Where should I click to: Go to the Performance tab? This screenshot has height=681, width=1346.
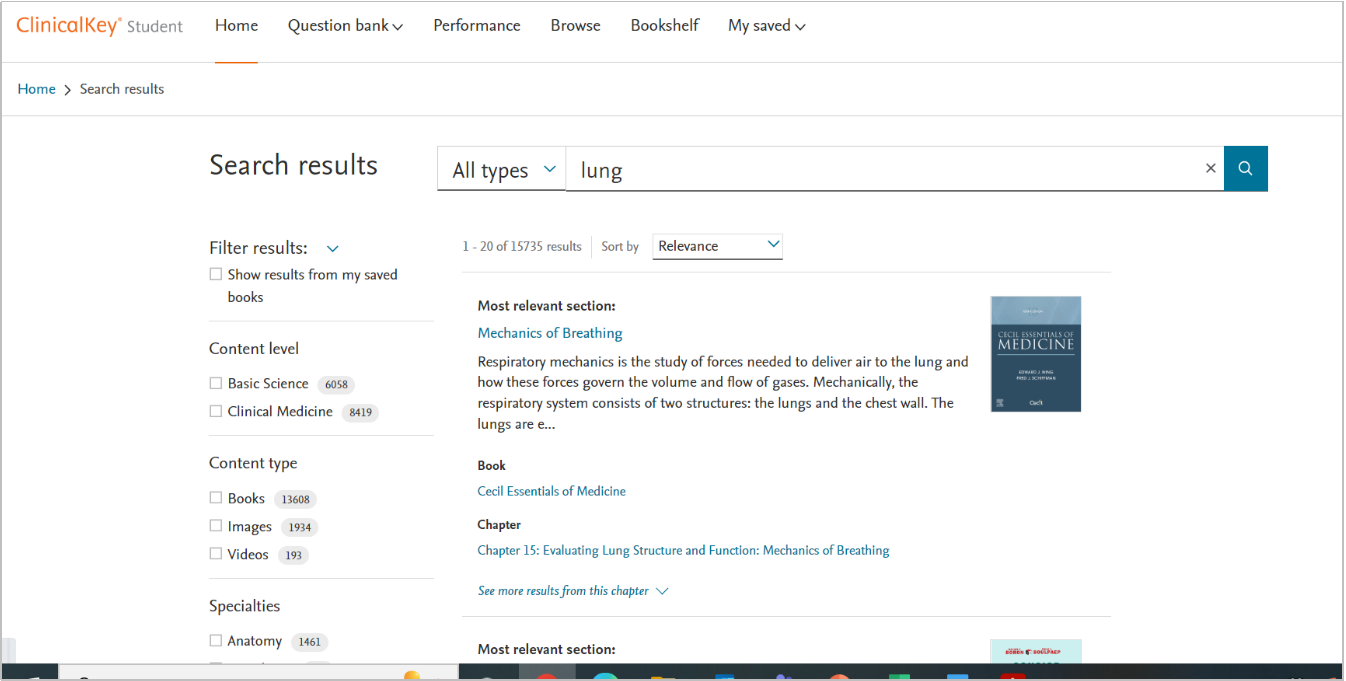pyautogui.click(x=476, y=26)
